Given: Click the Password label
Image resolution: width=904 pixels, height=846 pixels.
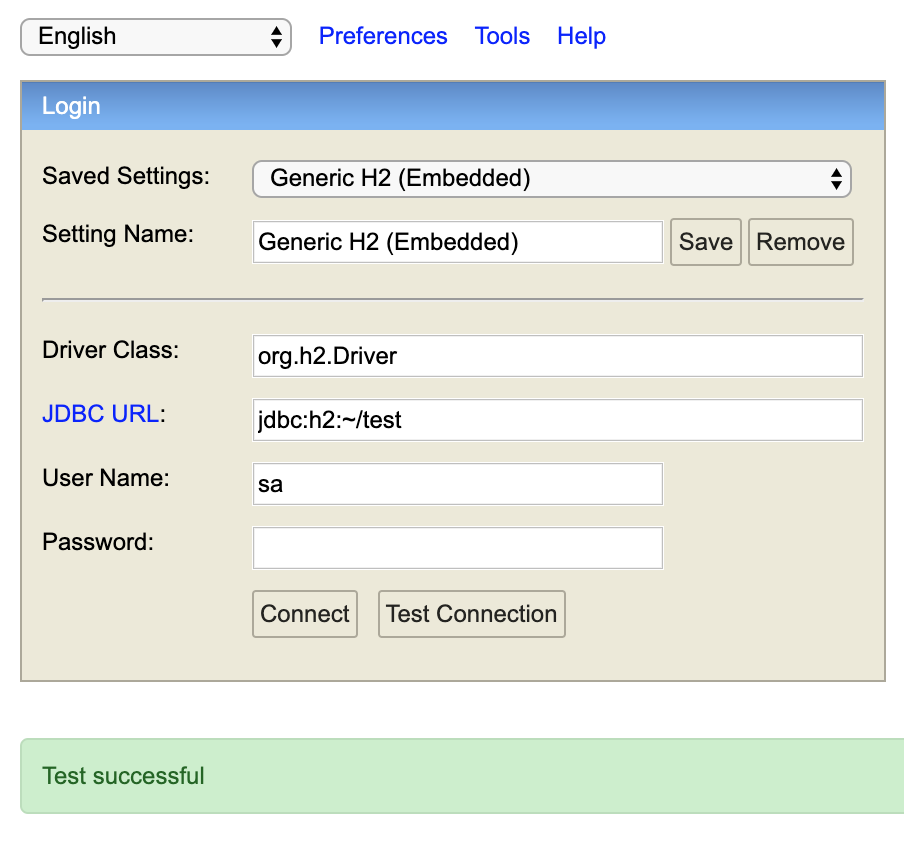Looking at the screenshot, I should (98, 542).
